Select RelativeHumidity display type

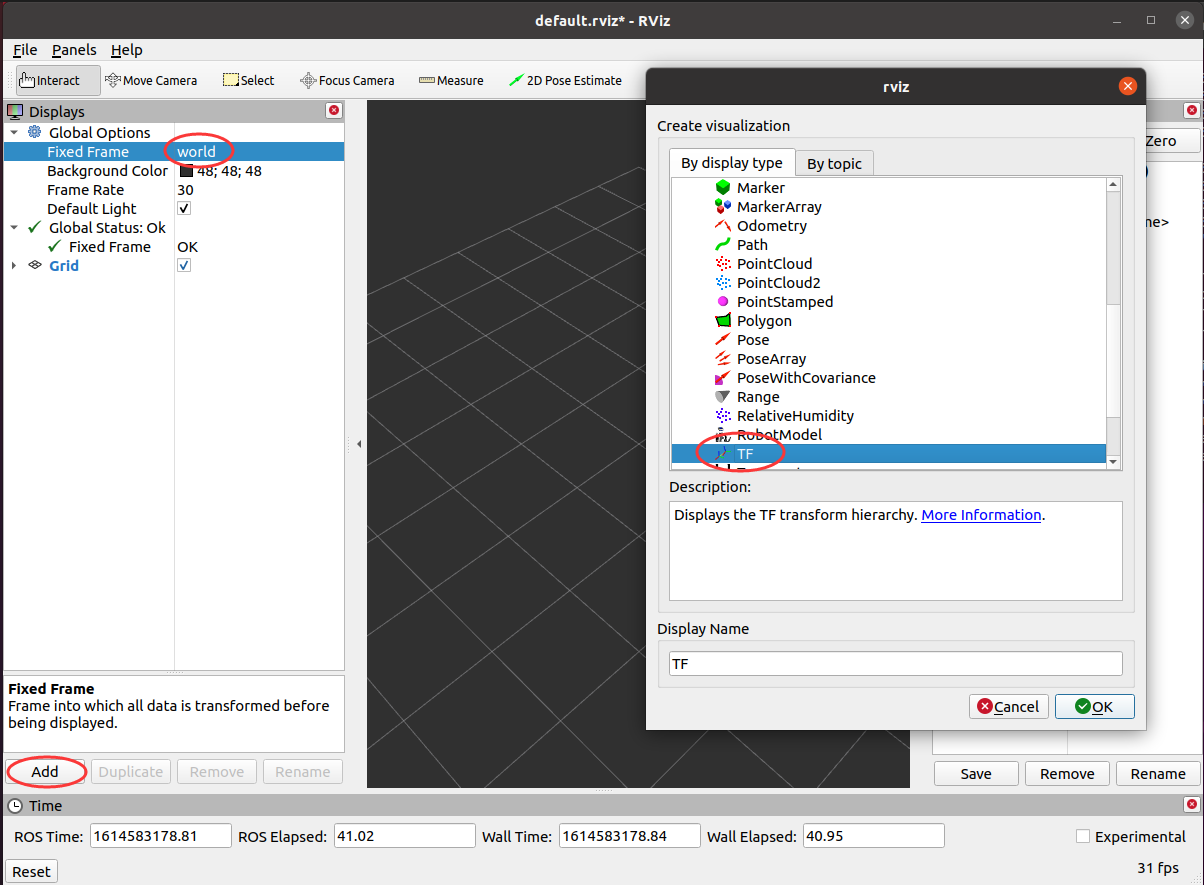pos(785,416)
